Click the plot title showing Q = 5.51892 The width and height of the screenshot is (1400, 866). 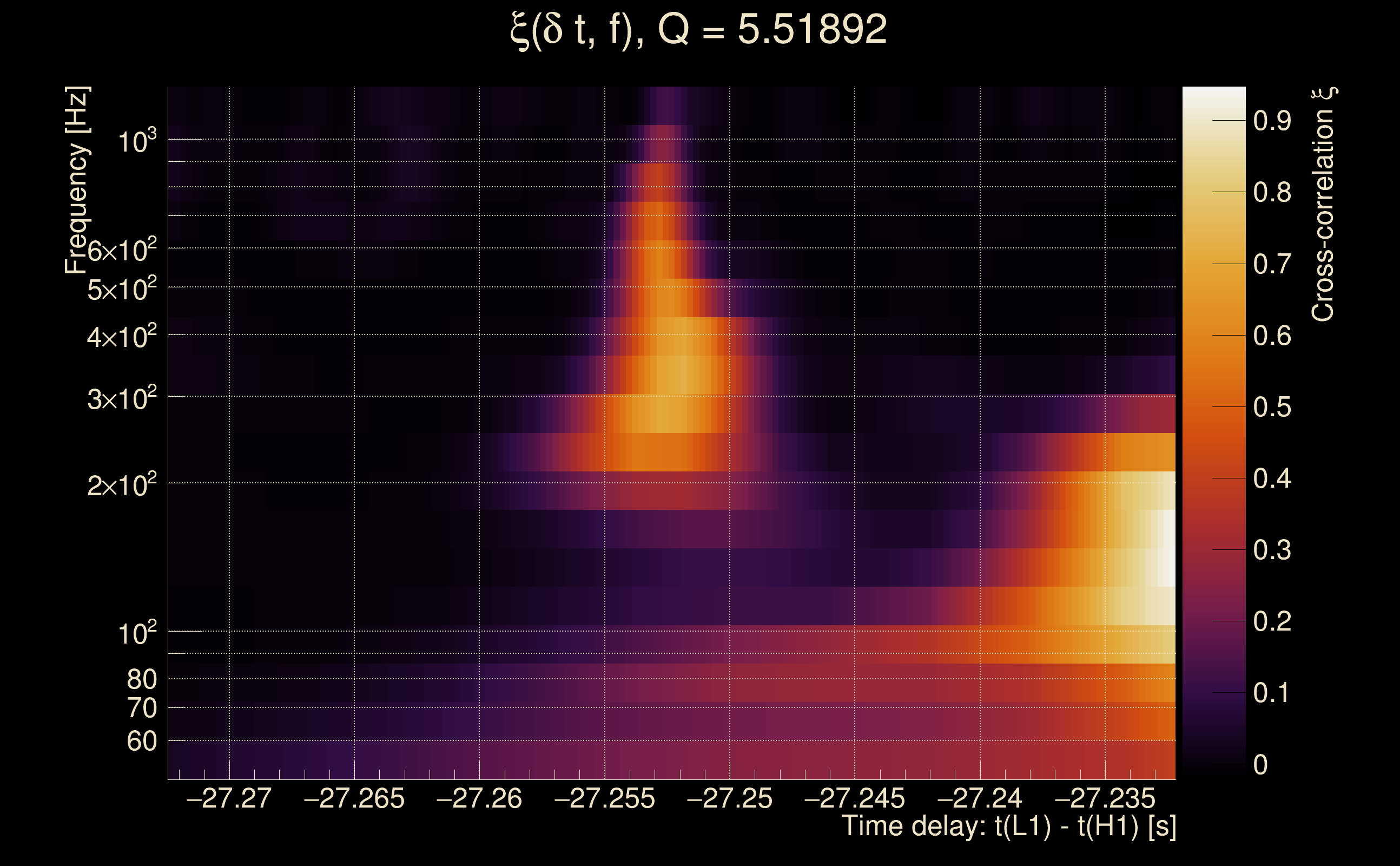698,30
